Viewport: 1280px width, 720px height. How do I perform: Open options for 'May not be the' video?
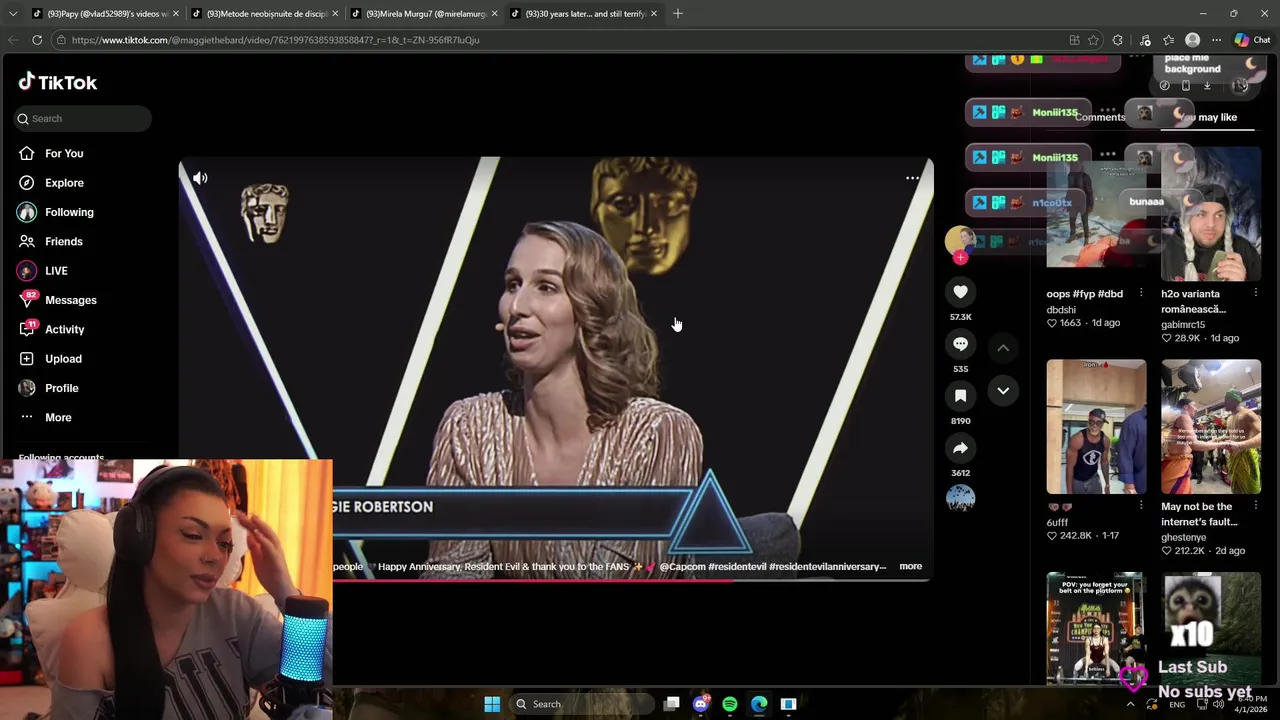coord(1256,506)
